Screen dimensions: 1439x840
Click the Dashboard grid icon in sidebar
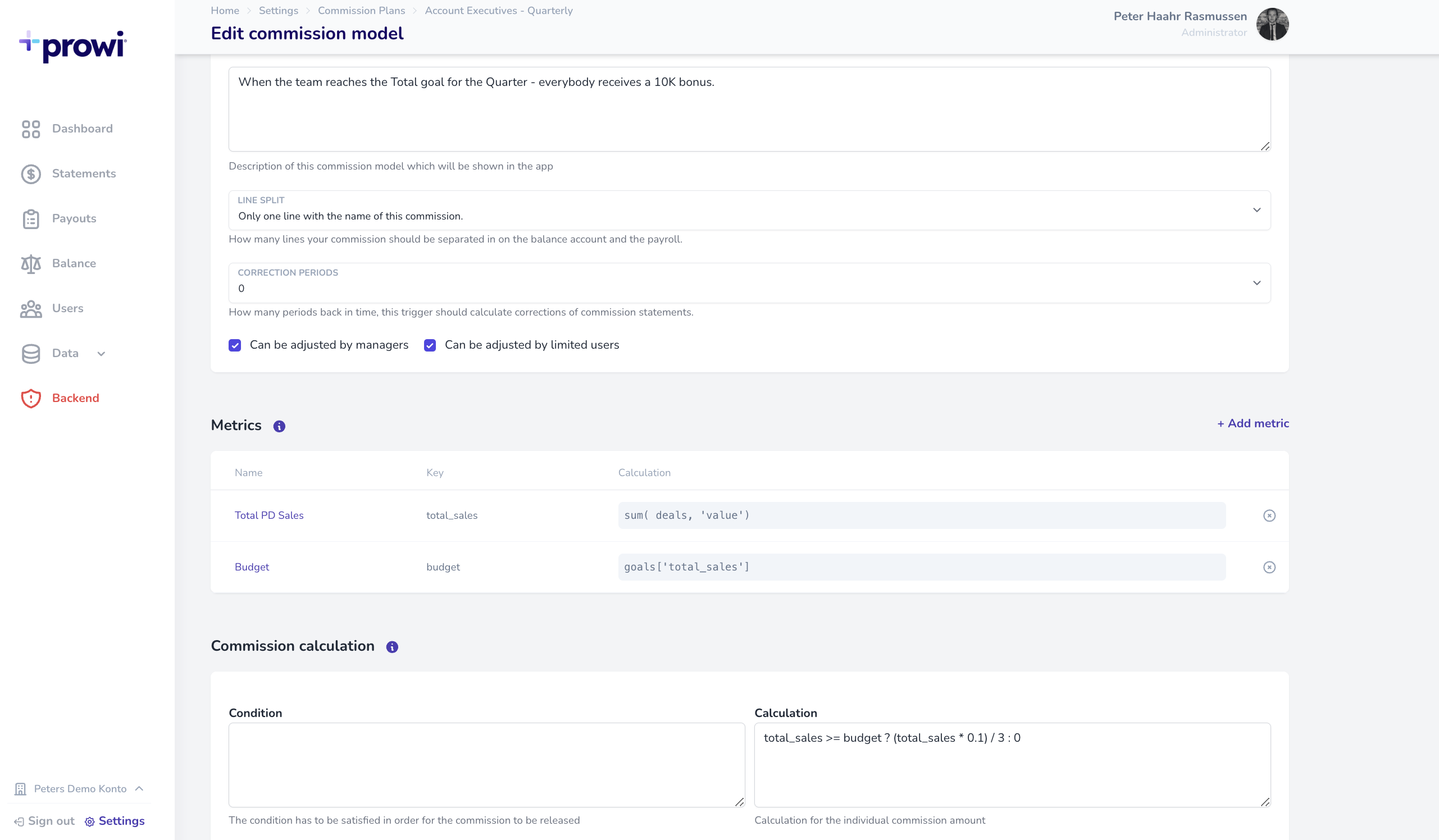pyautogui.click(x=31, y=129)
